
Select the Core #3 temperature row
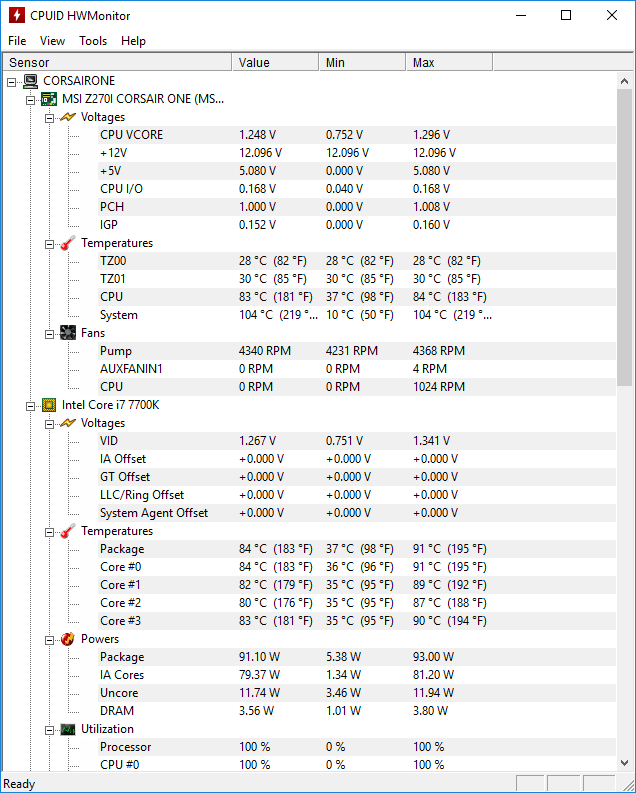[357, 621]
